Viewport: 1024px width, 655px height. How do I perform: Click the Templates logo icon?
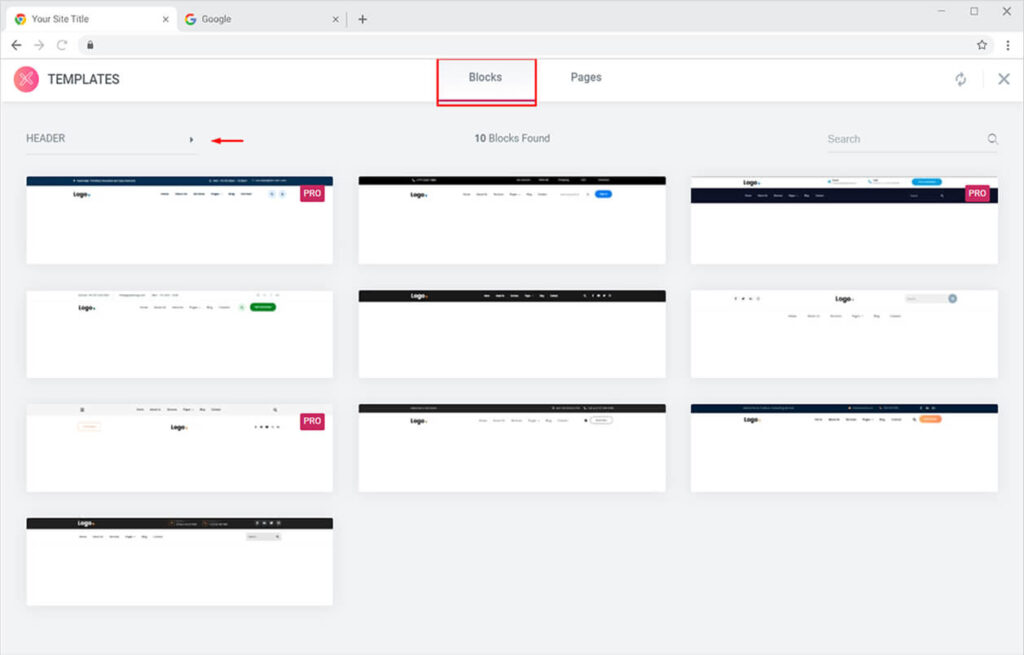coord(26,79)
